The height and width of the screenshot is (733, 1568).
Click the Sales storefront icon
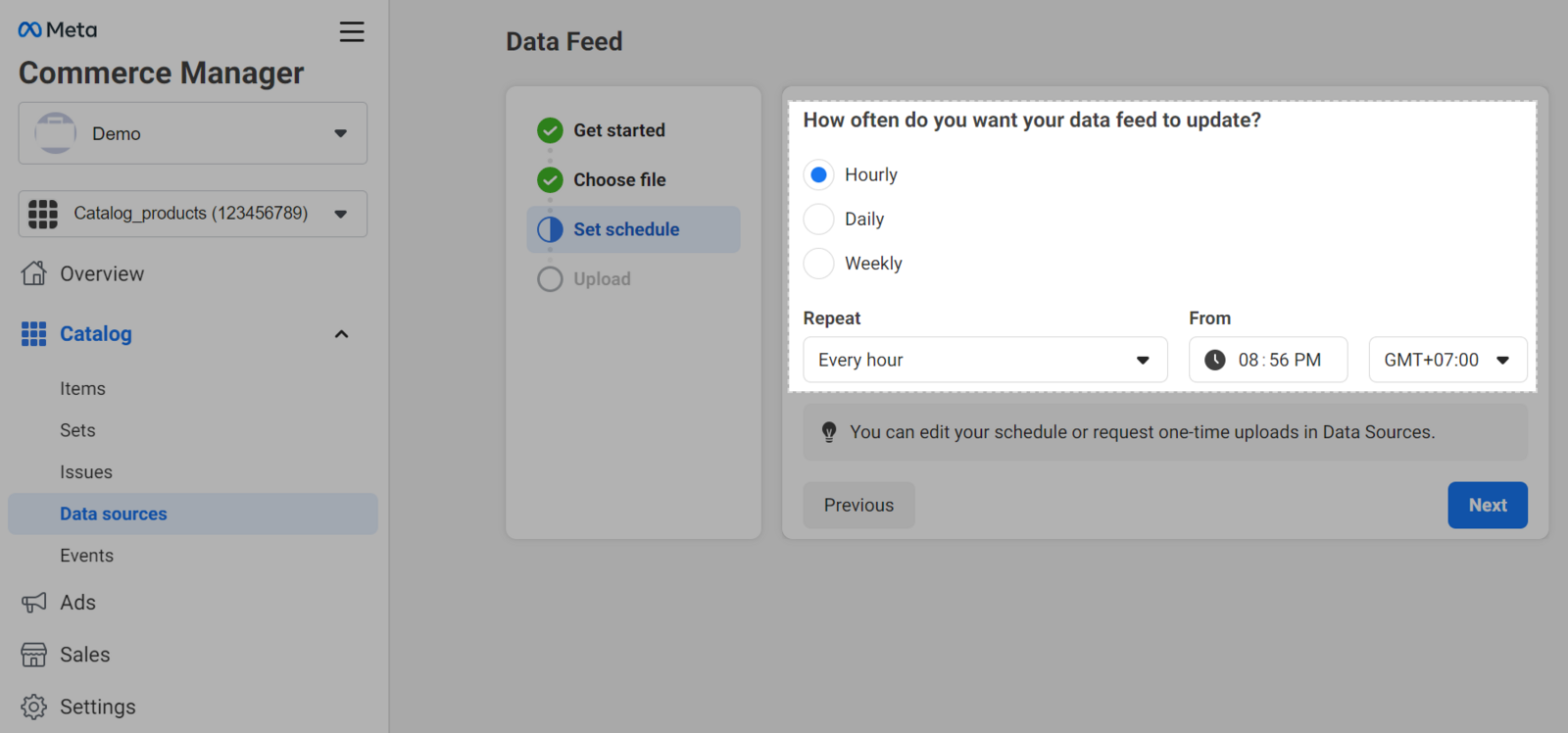click(34, 655)
